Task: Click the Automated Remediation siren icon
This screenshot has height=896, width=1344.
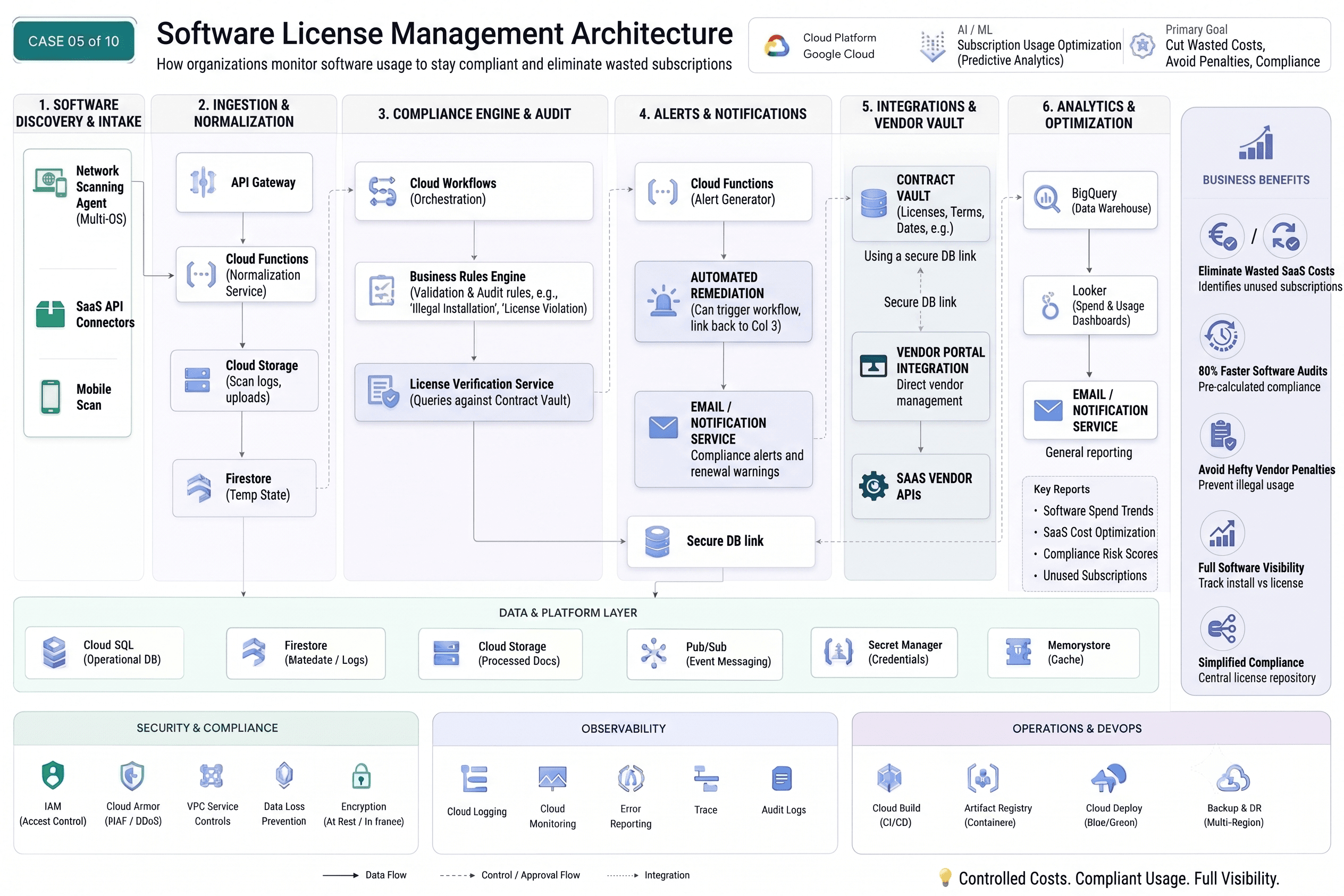Action: pyautogui.click(x=663, y=301)
